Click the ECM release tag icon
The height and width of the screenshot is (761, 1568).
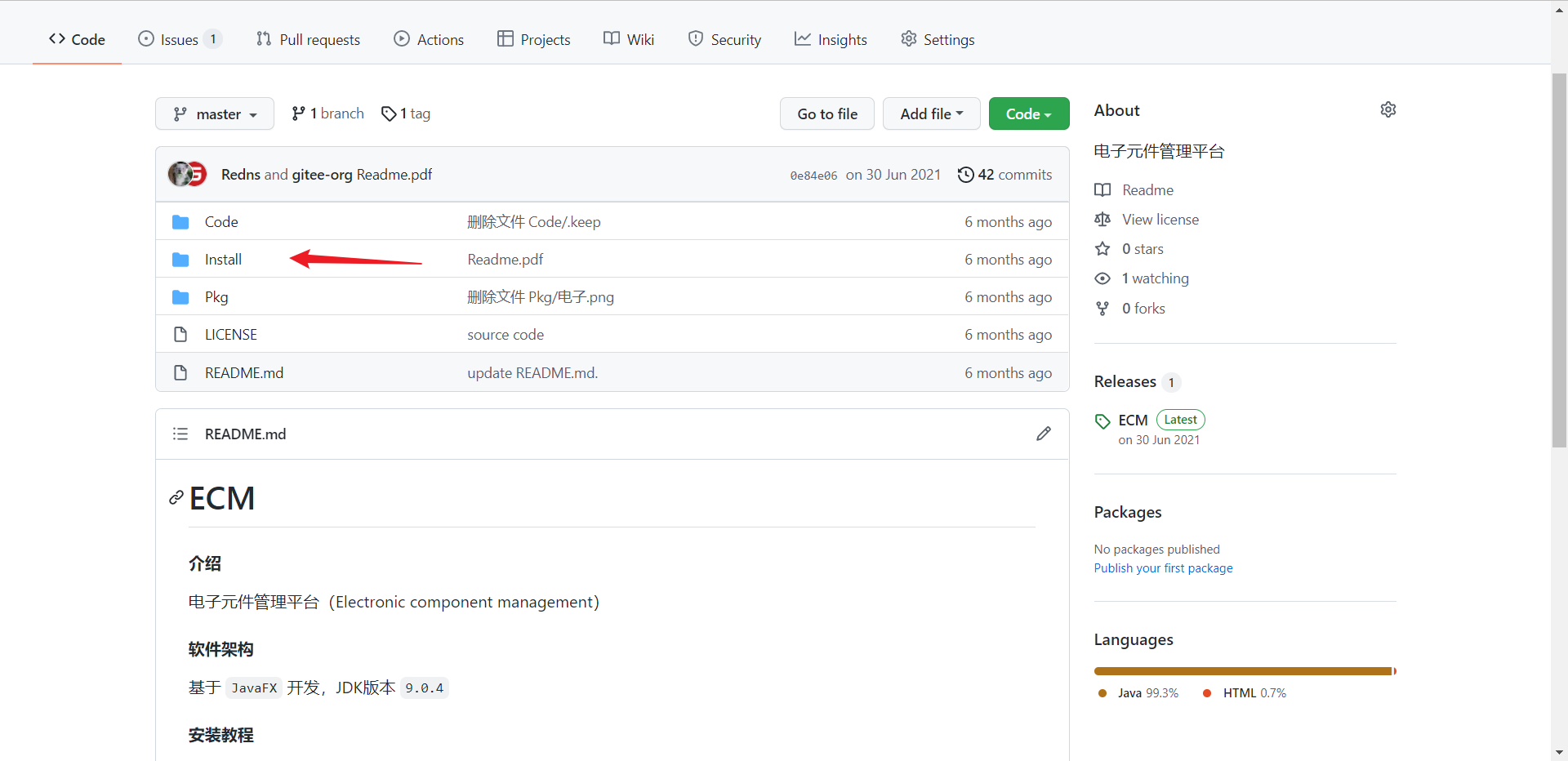(1102, 421)
